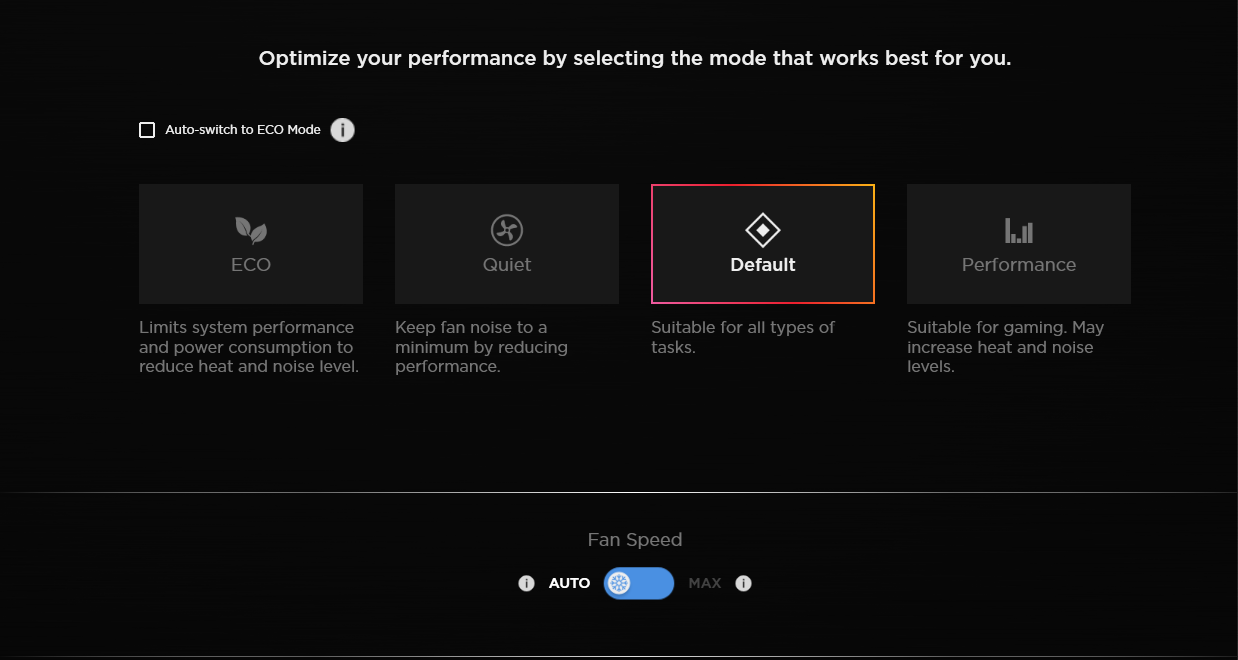Click the Default mode diamond icon
This screenshot has width=1238, height=660.
pyautogui.click(x=763, y=231)
